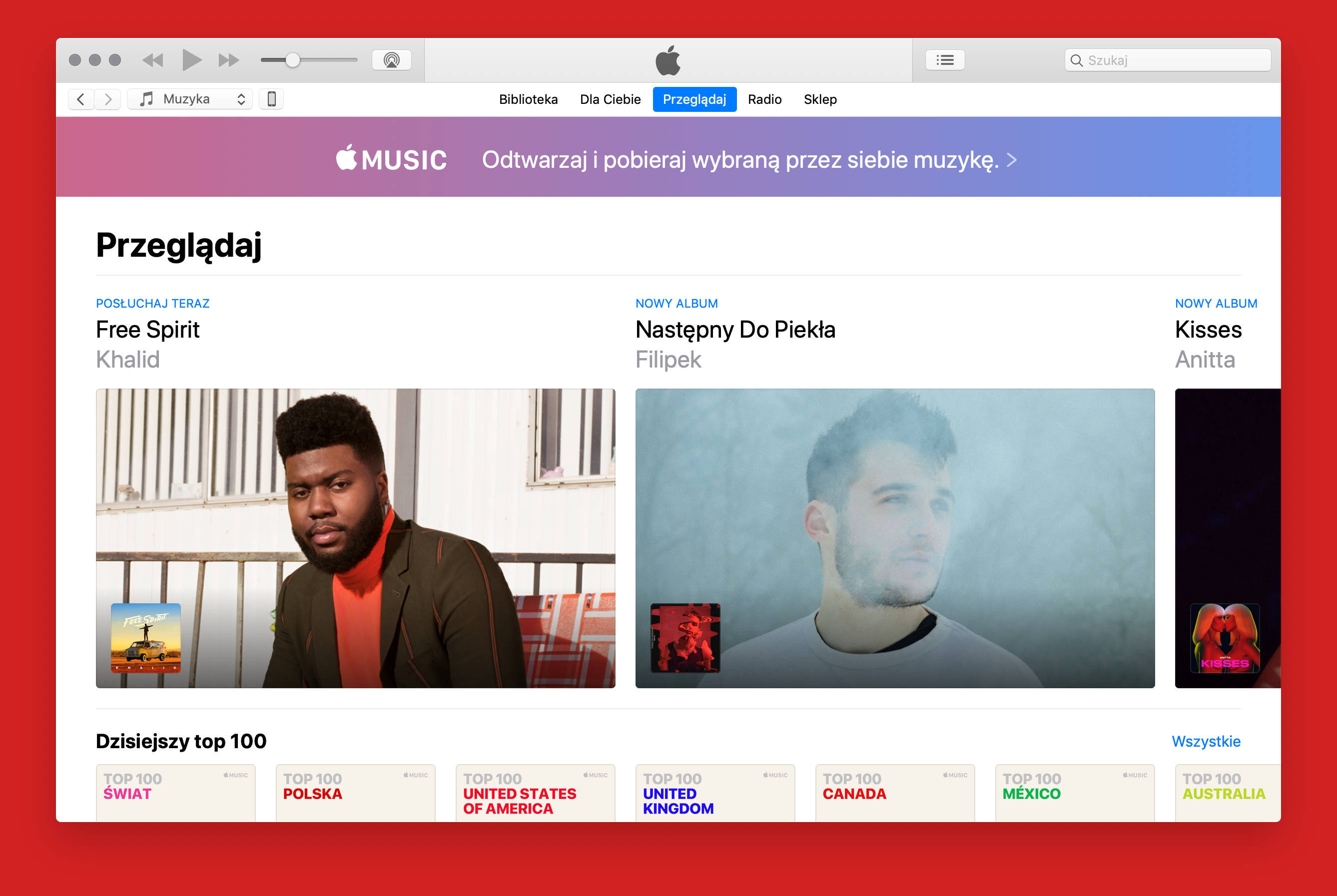
Task: Click the Biblioteka menu item
Action: (527, 98)
